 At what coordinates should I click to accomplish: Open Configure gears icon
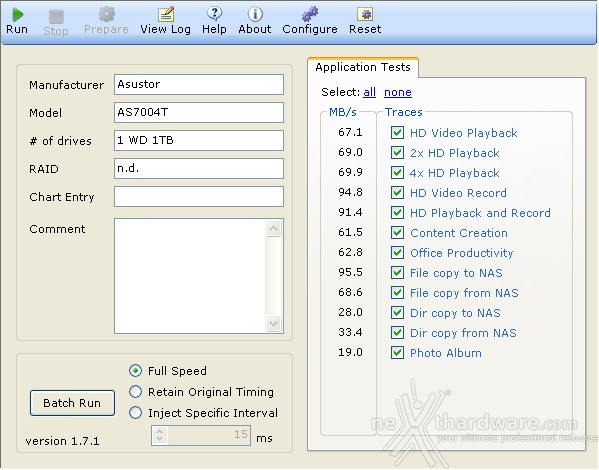point(310,14)
